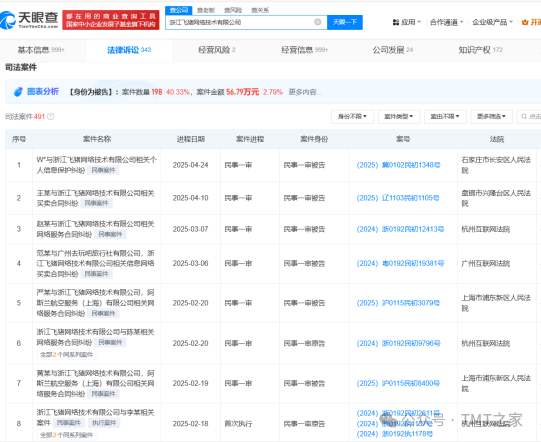Viewport: 541px width, 442px height.
Task: Select the 查风险 search tab
Action: point(233,10)
